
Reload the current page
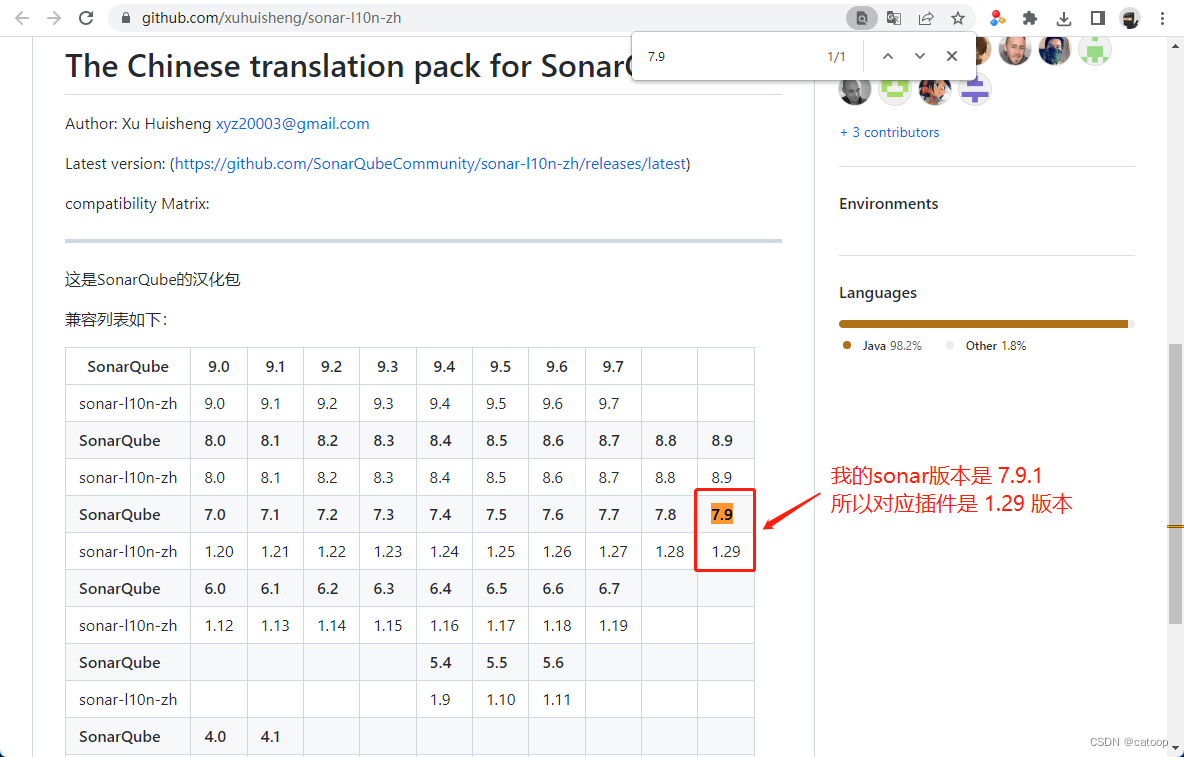click(x=86, y=18)
